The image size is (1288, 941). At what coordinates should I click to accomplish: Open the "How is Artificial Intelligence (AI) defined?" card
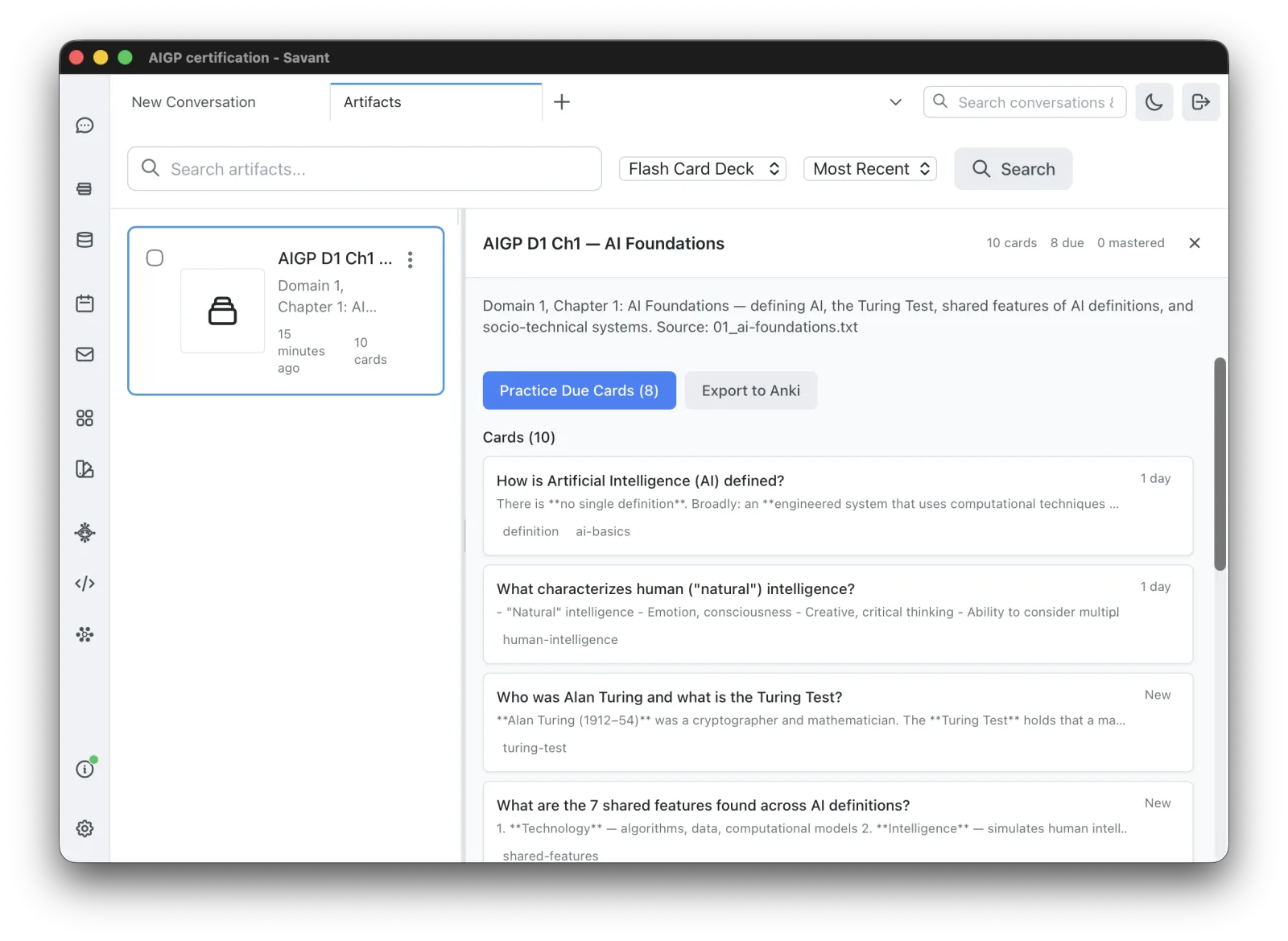tap(837, 506)
